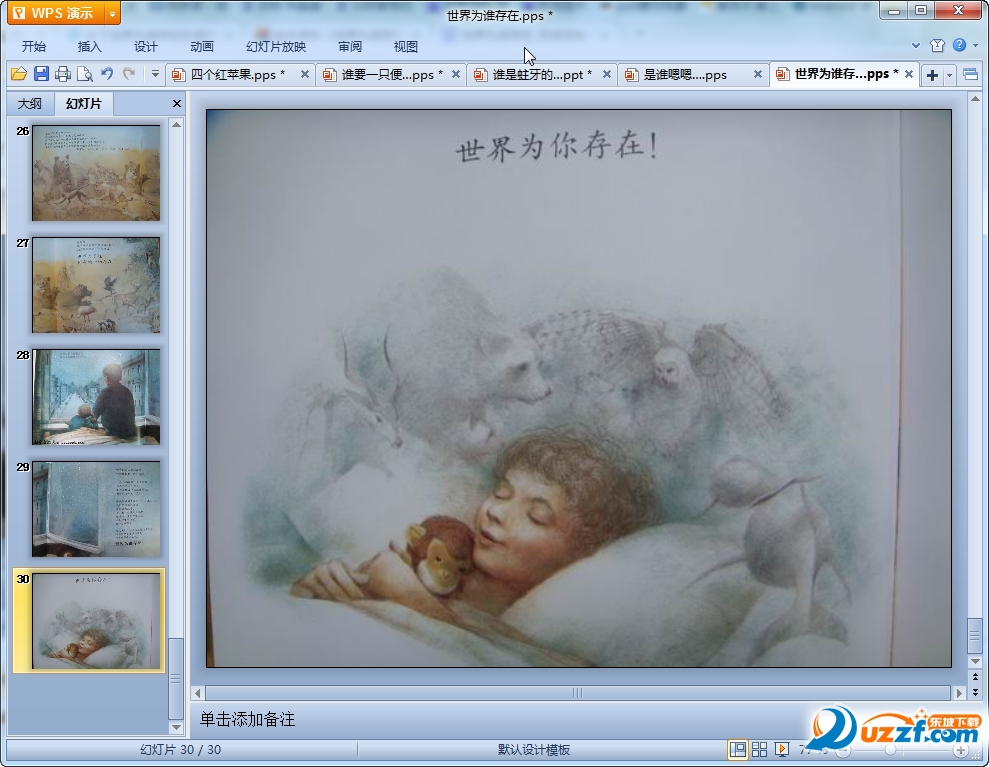The height and width of the screenshot is (767, 989).
Task: Go to next slide with double-down arrow
Action: [975, 691]
